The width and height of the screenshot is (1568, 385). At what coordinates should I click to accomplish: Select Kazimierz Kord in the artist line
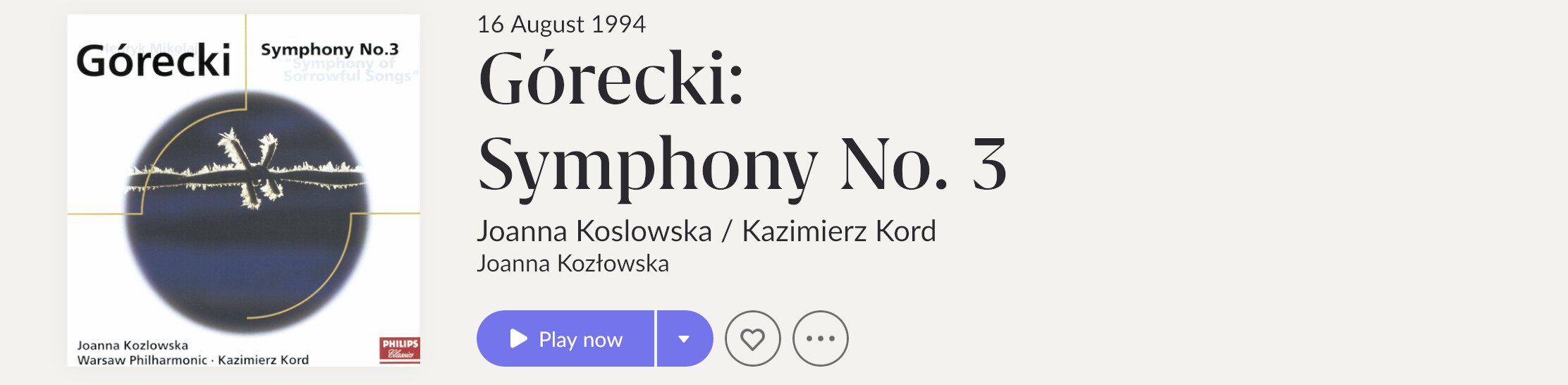[x=839, y=231]
